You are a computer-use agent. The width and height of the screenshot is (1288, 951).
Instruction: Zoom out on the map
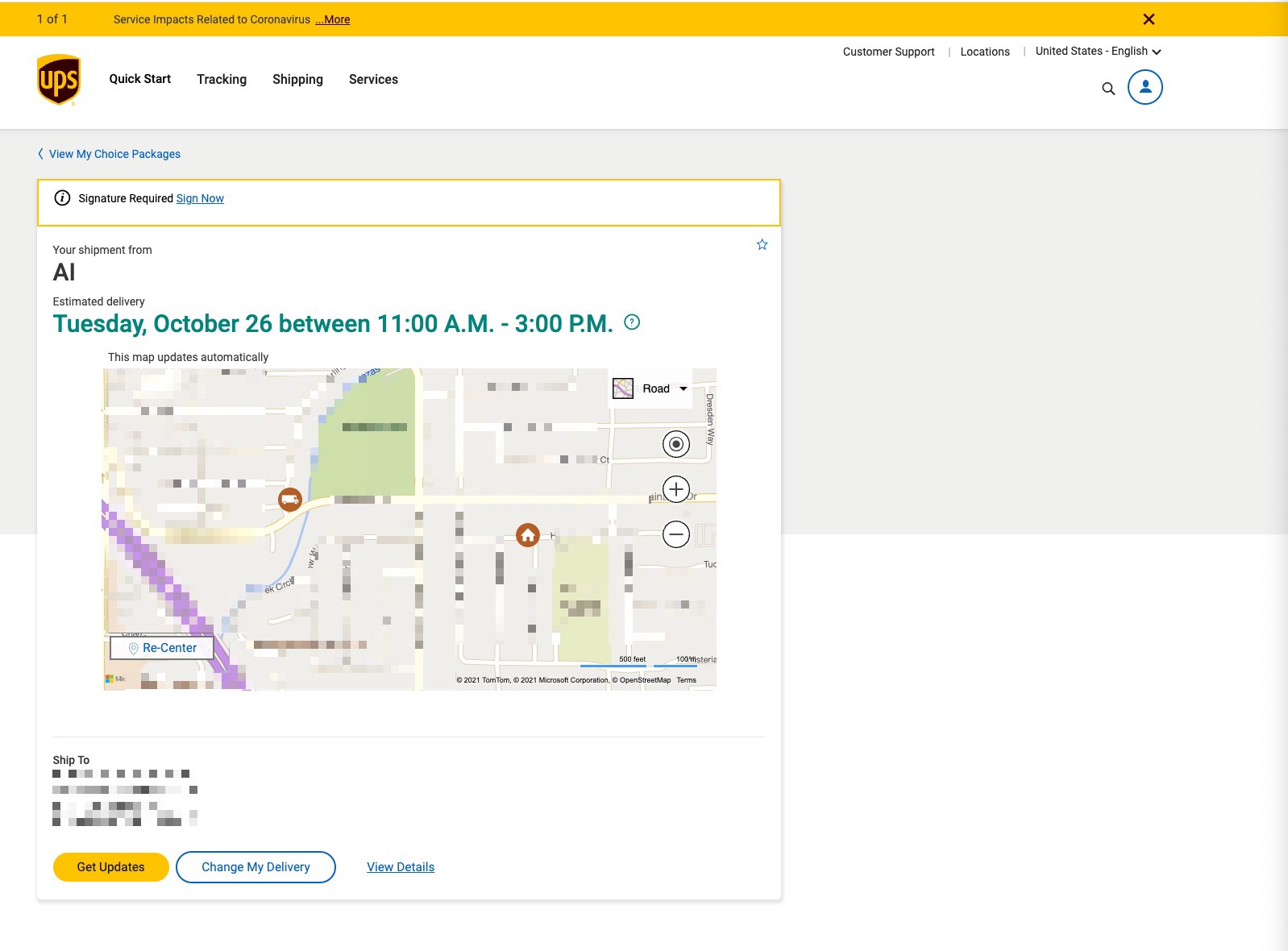tap(676, 534)
